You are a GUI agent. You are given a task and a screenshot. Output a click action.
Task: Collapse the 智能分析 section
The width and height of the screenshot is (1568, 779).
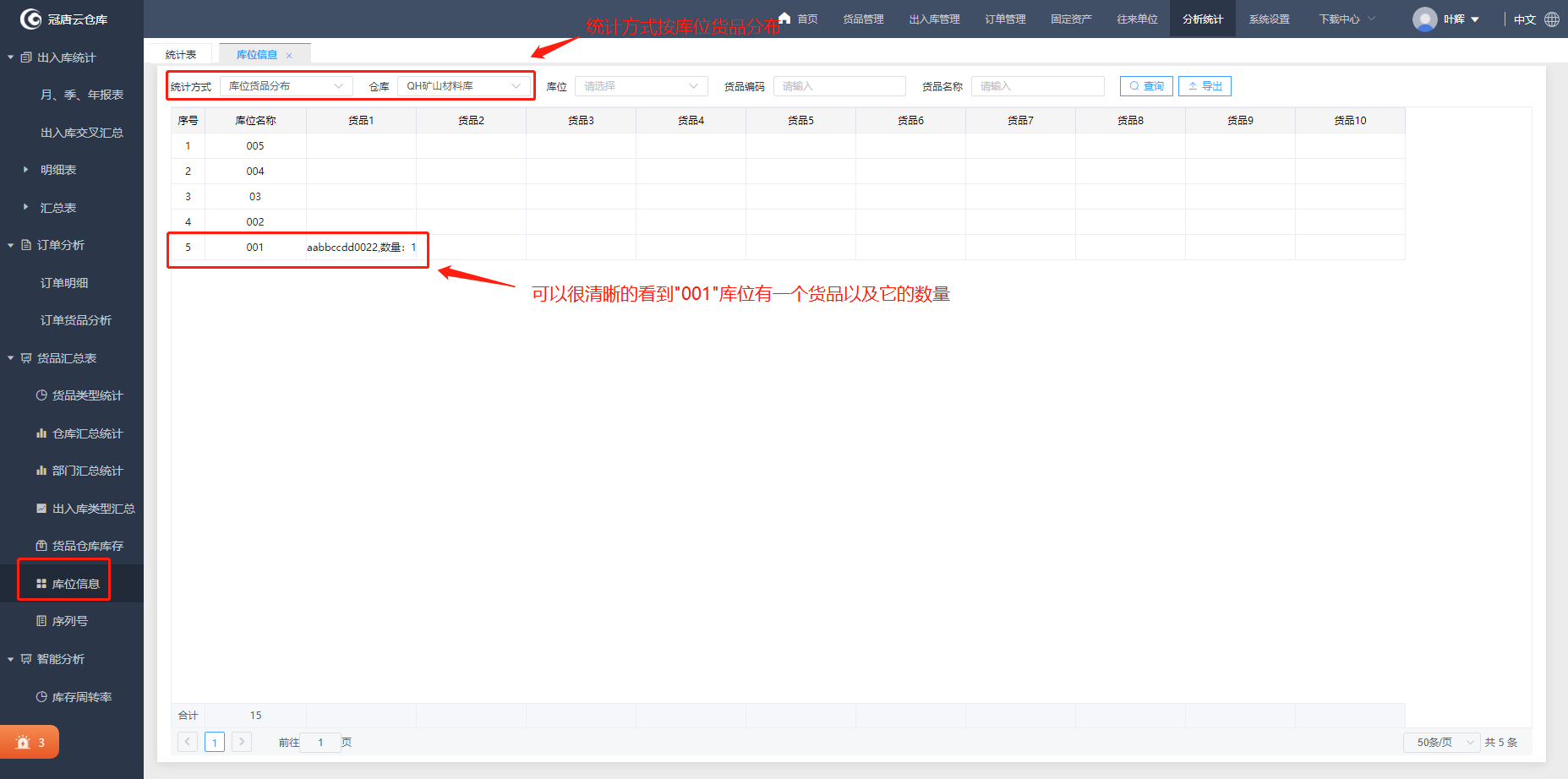point(11,659)
